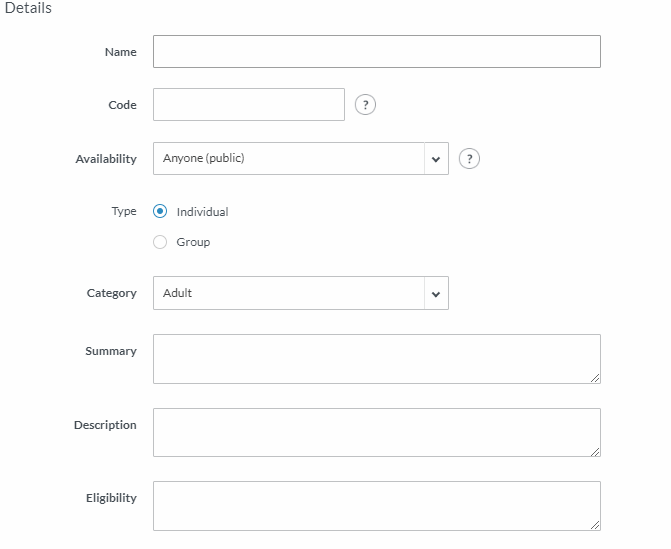Open the Anyone (public) combo box
The image size is (671, 549).
pos(301,159)
